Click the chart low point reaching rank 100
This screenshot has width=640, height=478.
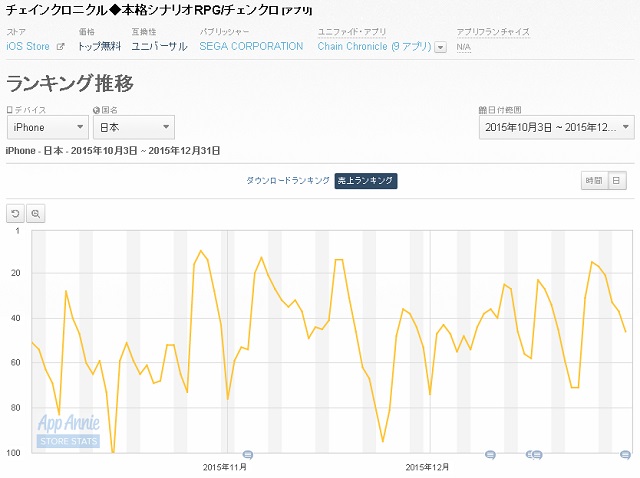coord(113,452)
